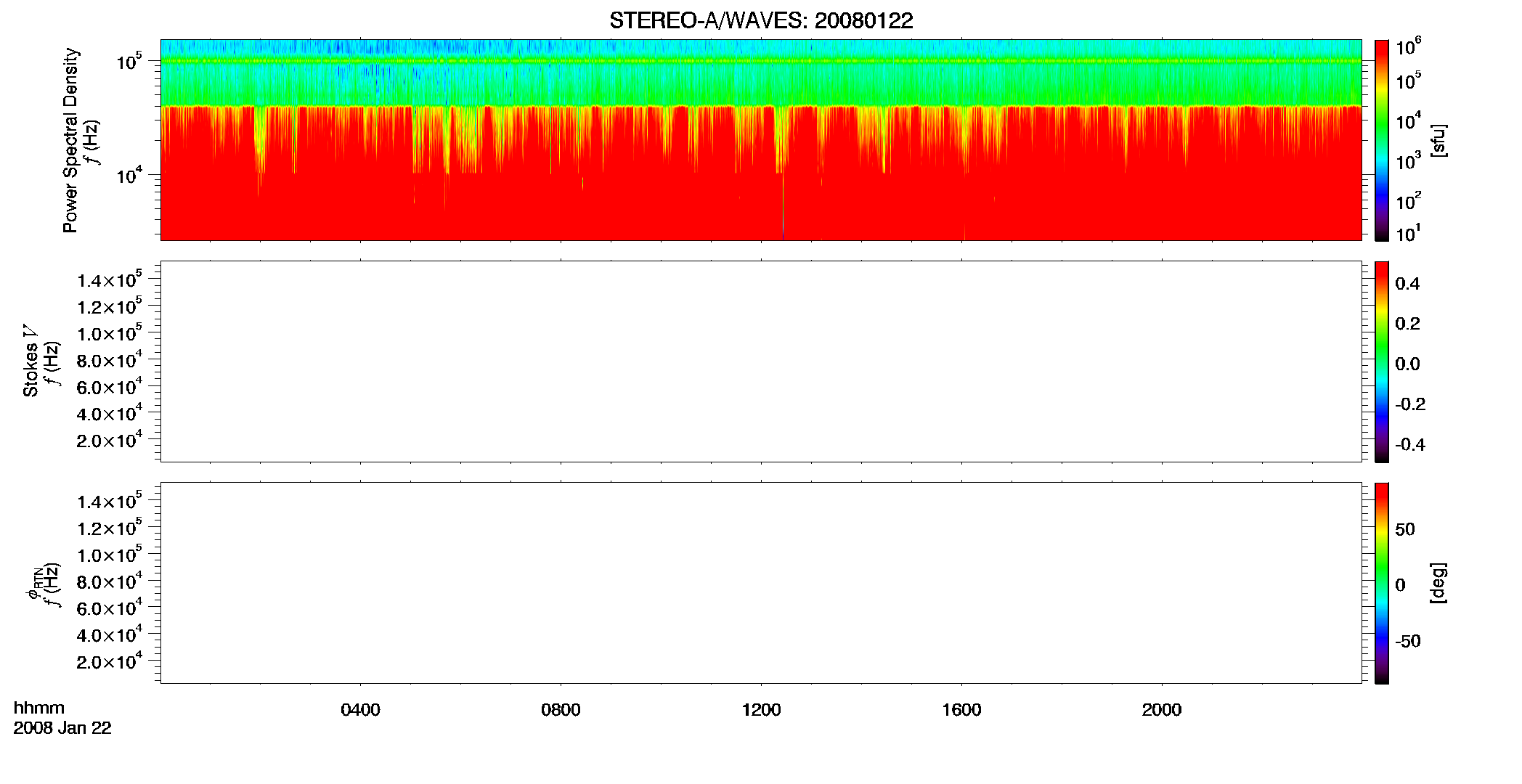Click the Stokes V axis label
Viewport: 1522px width, 784px height.
point(31,361)
